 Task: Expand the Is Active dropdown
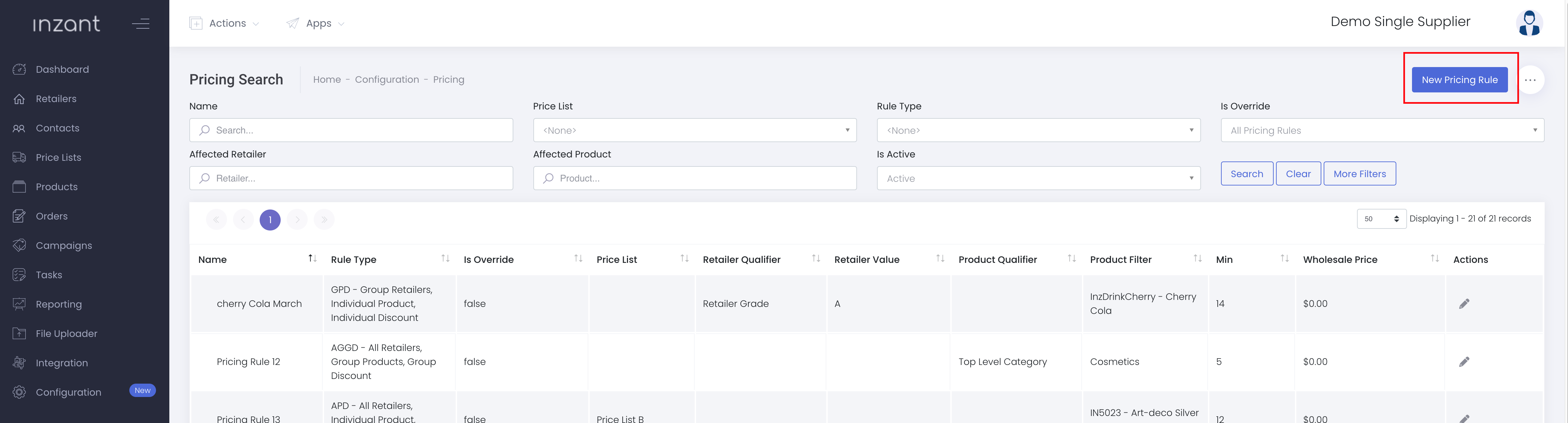tap(1038, 178)
